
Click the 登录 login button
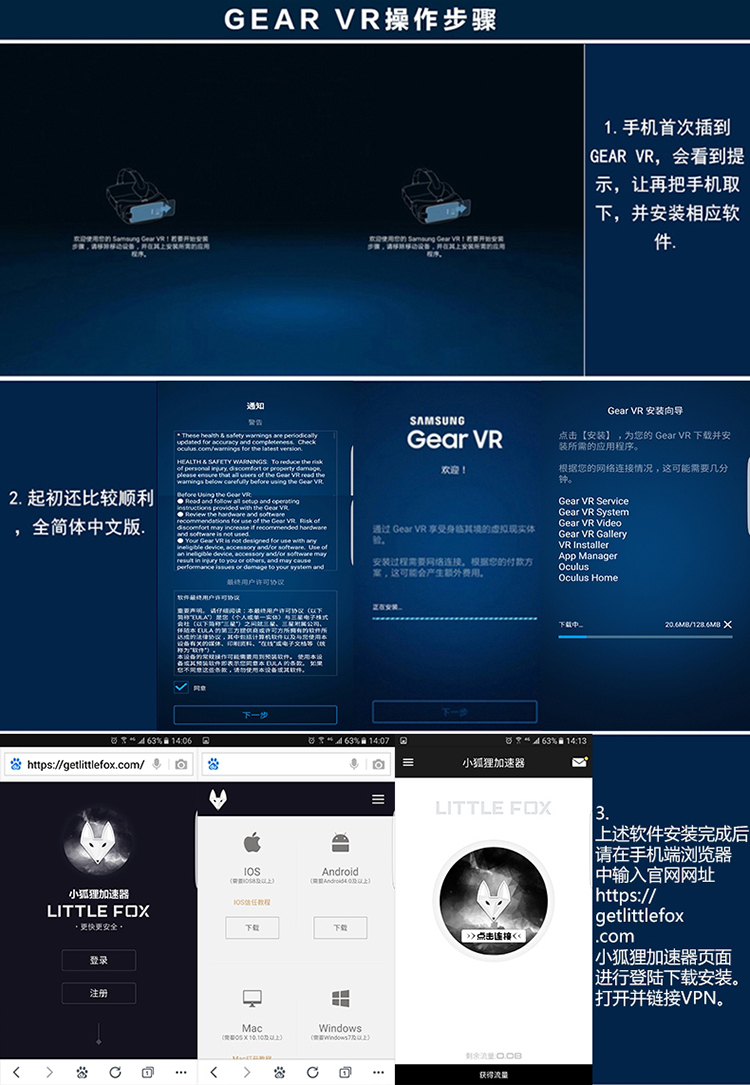(98, 960)
